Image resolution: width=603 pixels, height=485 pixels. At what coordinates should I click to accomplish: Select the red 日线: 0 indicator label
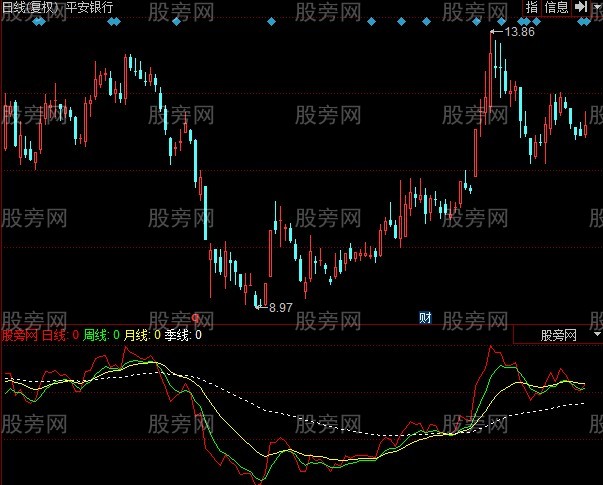tap(60, 335)
